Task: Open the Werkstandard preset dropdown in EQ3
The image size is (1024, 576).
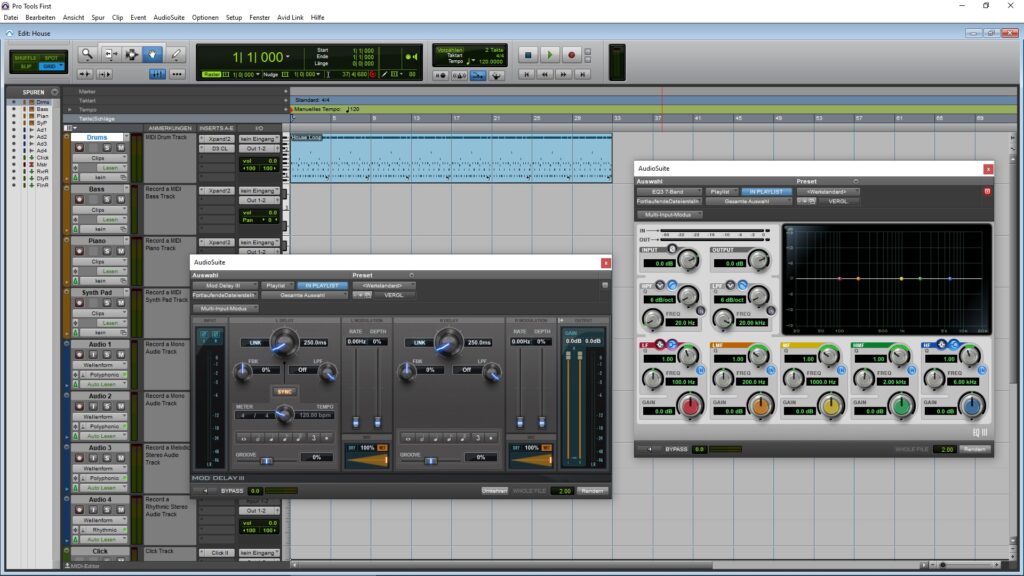Action: coord(827,192)
